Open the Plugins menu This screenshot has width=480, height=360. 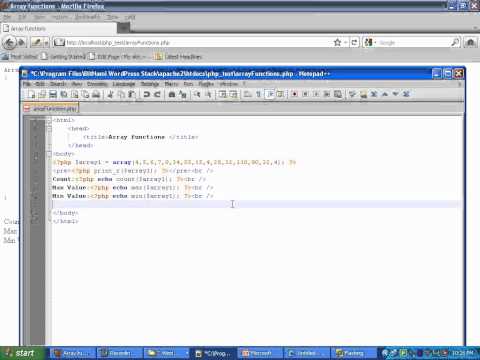click(x=206, y=84)
